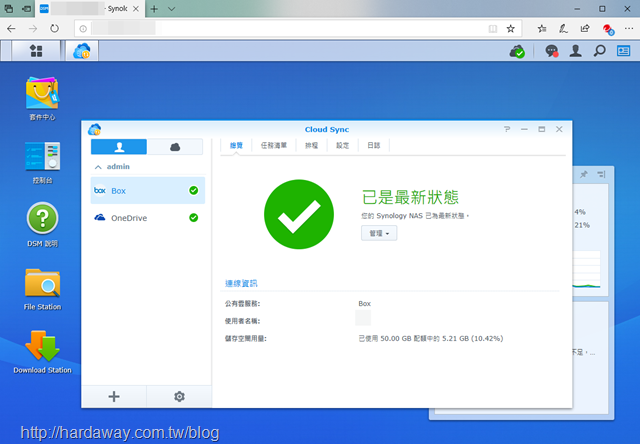The height and width of the screenshot is (444, 640).
Task: Open the 排程 schedule tab
Action: (311, 145)
